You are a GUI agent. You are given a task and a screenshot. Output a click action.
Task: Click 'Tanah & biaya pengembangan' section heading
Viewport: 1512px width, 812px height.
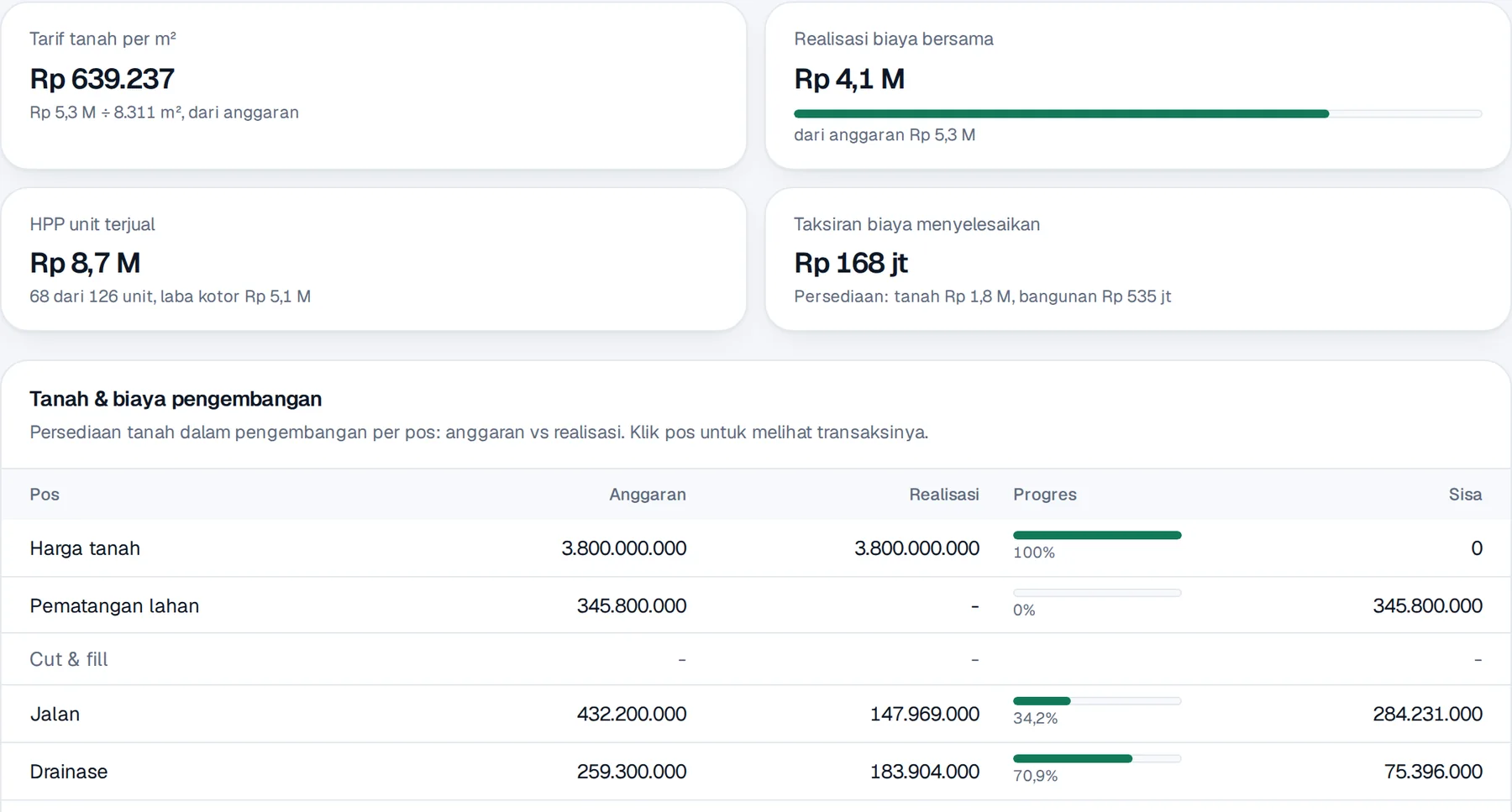tap(176, 399)
